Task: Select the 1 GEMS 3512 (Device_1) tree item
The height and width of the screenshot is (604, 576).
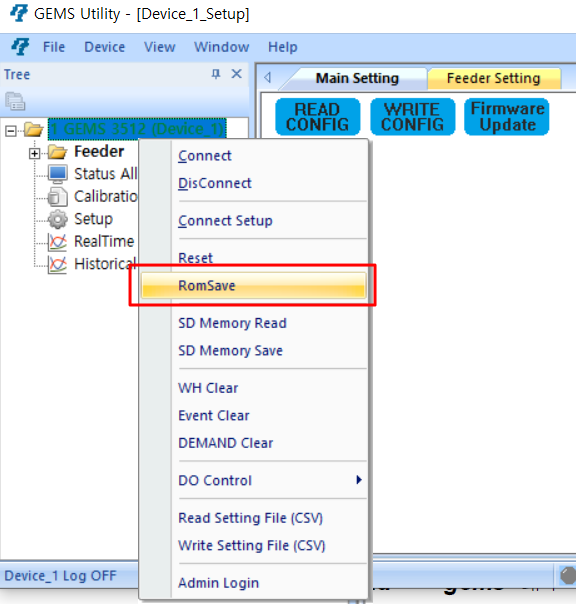Action: (x=137, y=129)
